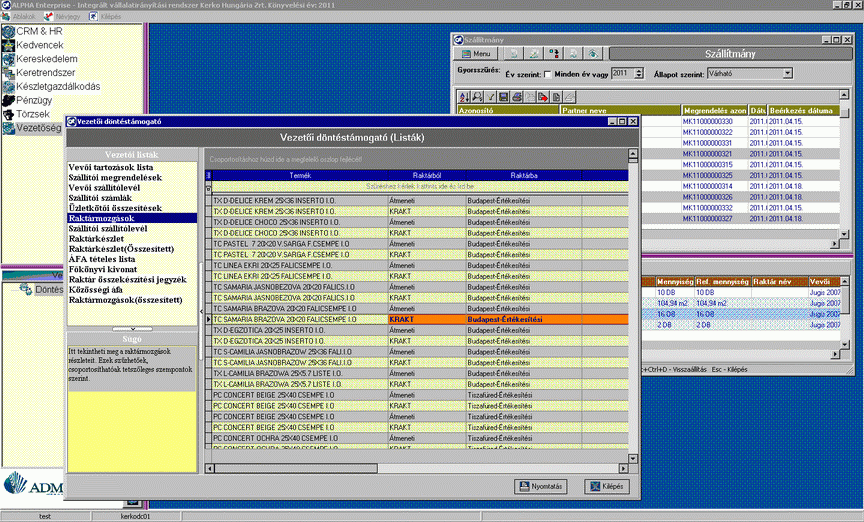
Task: Click the red arrow export icon in Szállítmány toolbar
Action: tap(543, 97)
